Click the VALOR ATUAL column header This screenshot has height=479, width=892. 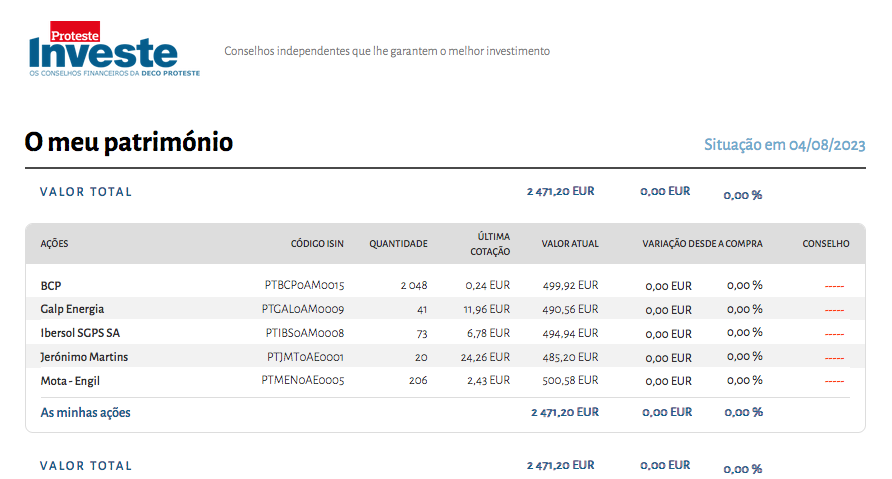pos(570,244)
